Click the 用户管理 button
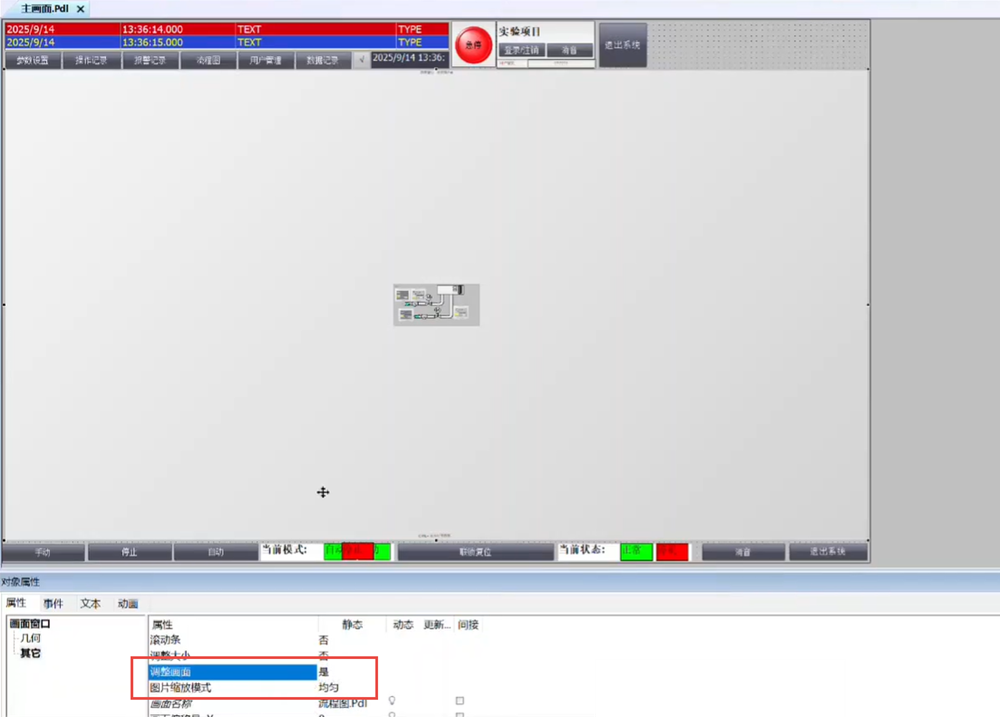The width and height of the screenshot is (1000, 717). point(266,61)
